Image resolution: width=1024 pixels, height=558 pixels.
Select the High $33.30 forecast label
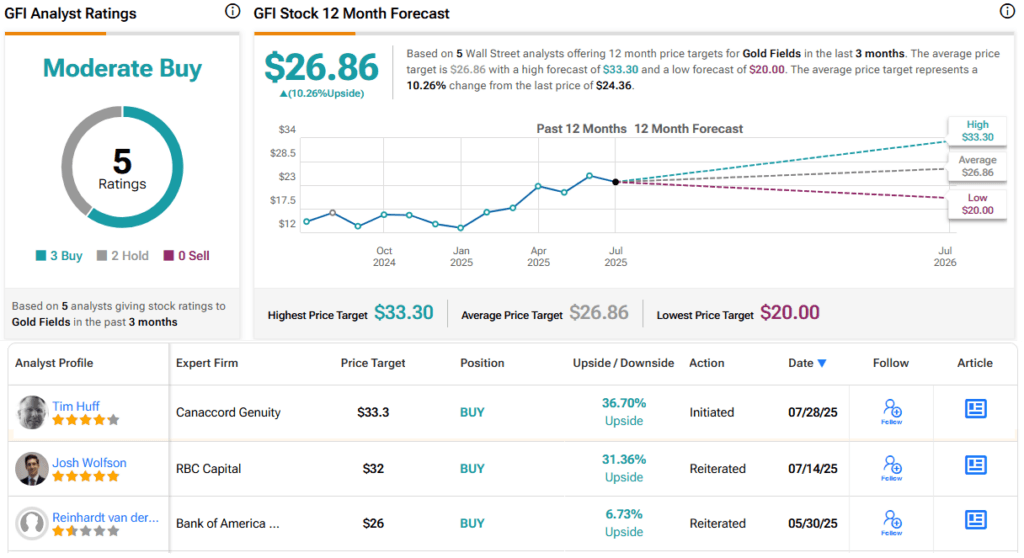coord(977,131)
